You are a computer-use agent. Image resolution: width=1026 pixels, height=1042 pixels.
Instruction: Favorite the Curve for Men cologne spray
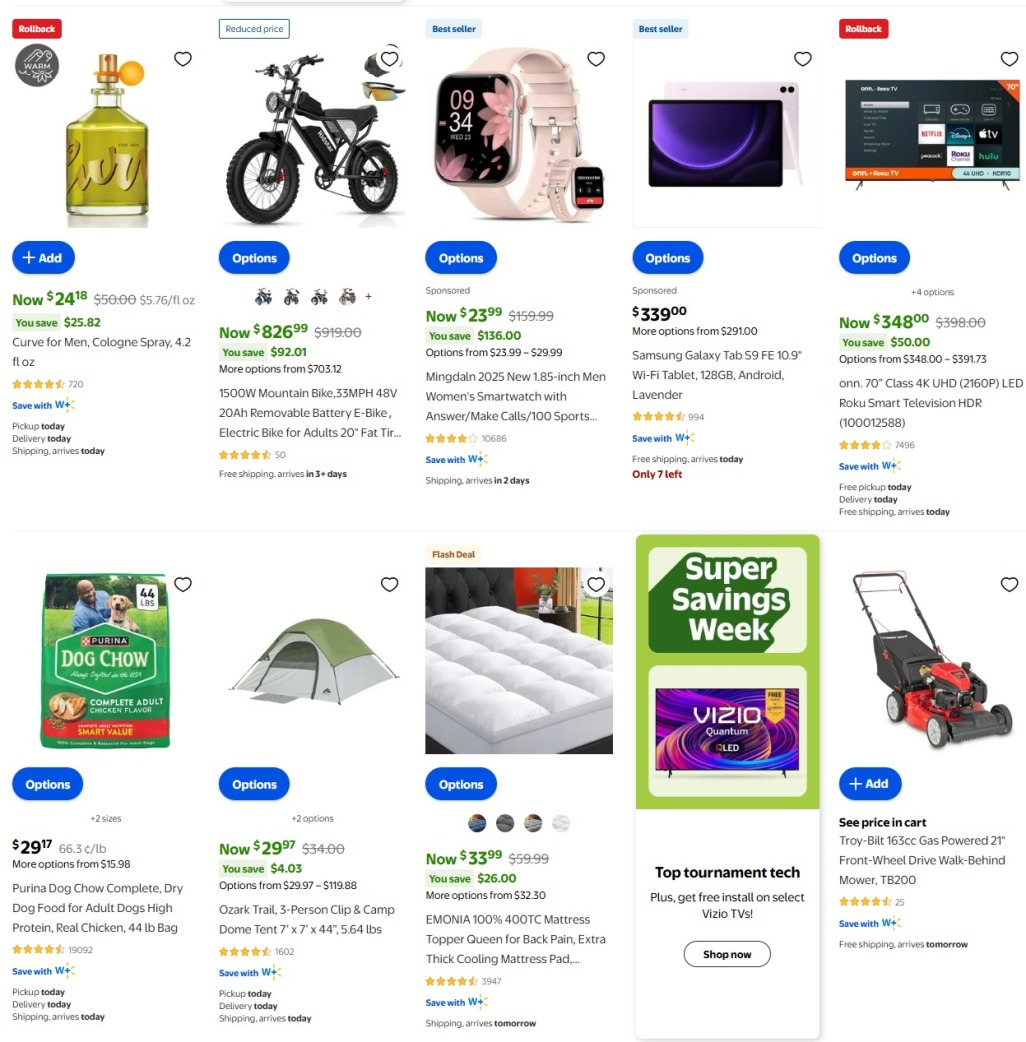(183, 59)
